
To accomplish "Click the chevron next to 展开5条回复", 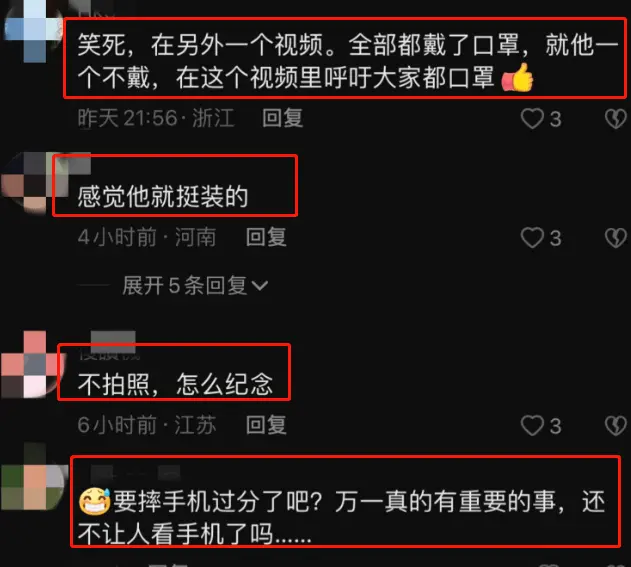I will pyautogui.click(x=260, y=286).
